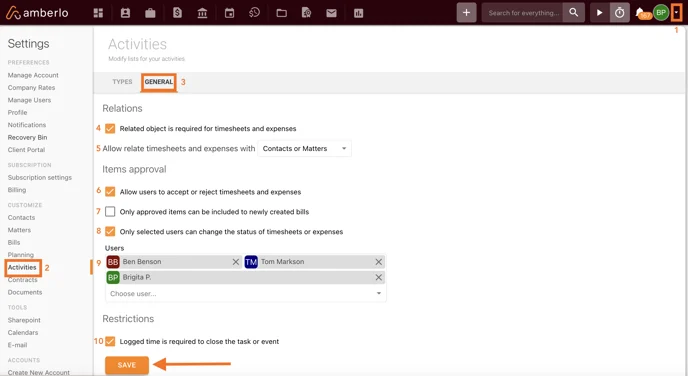Open the contacts icon in top bar
This screenshot has width=688, height=376.
125,13
